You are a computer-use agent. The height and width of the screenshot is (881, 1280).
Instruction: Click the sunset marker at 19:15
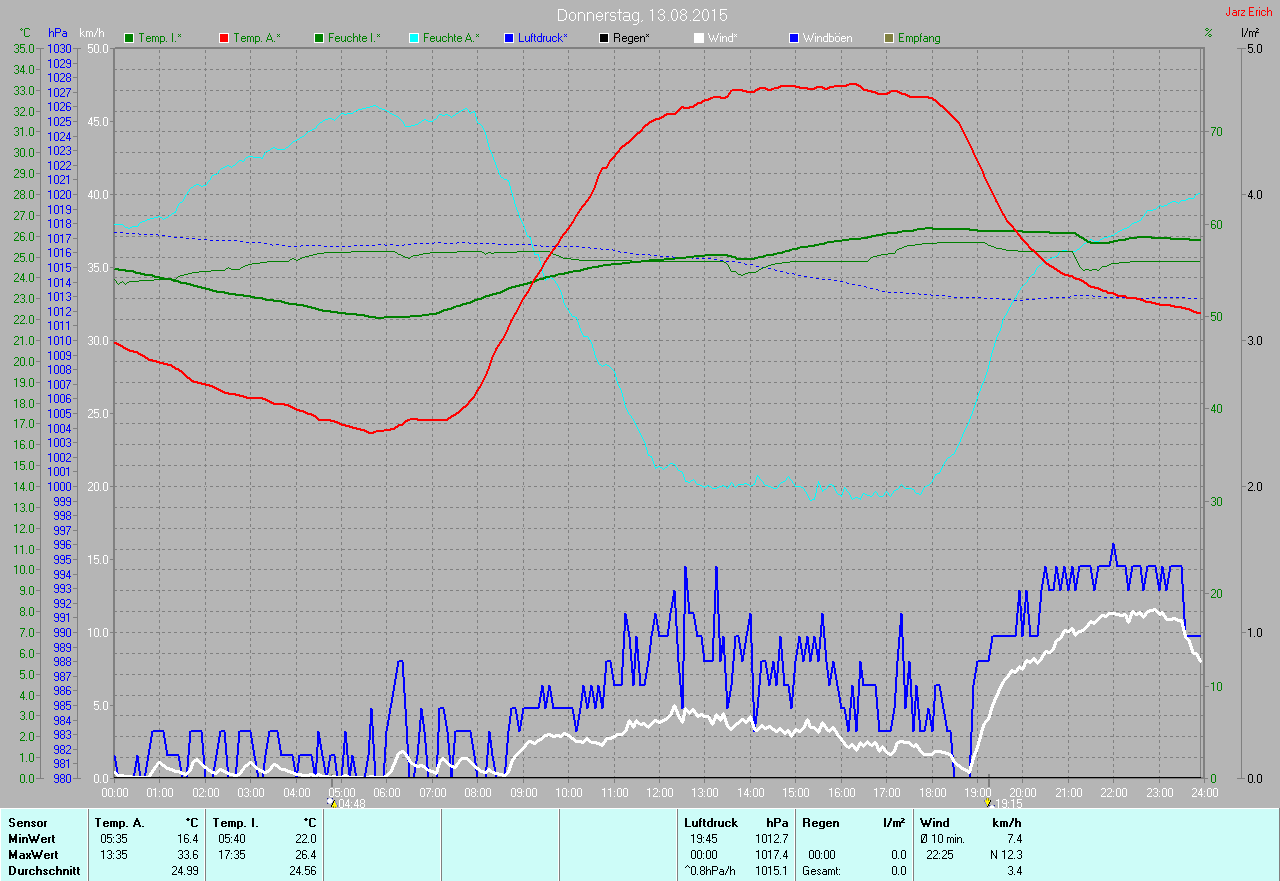[988, 802]
